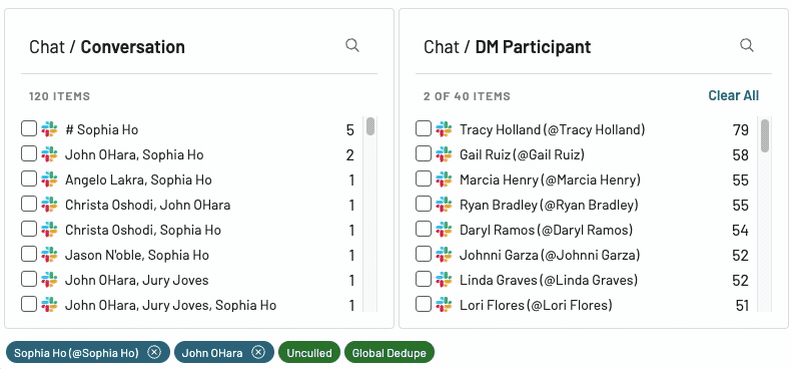Click Gail Ruiz (@Gail Ruiz) name
Viewport: 791px width, 369px height.
(522, 154)
